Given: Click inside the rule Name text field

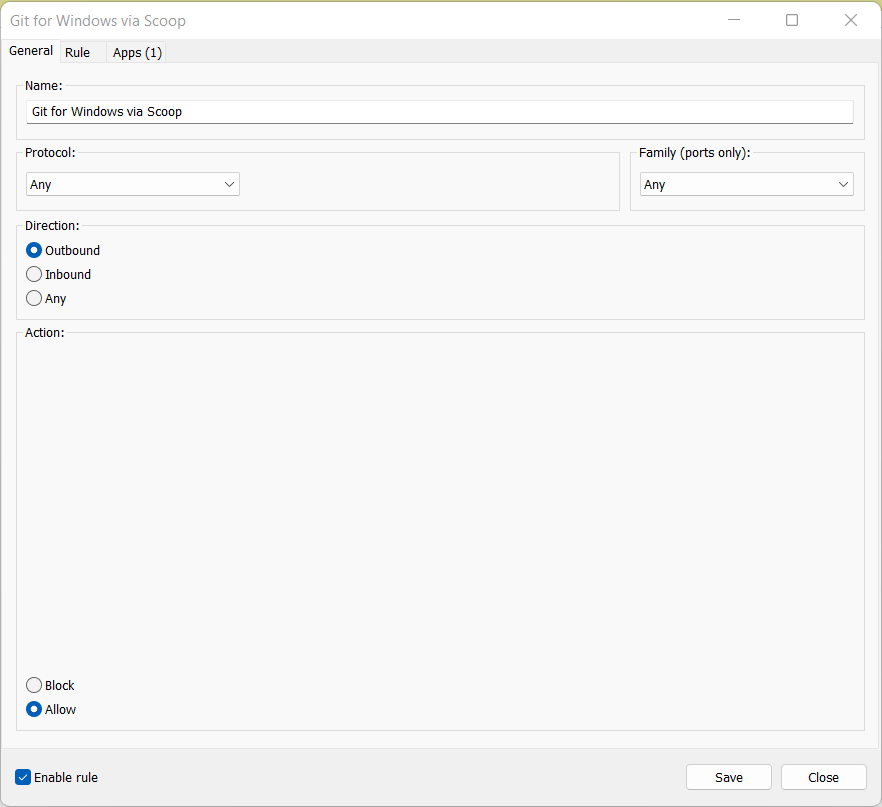Looking at the screenshot, I should (440, 111).
